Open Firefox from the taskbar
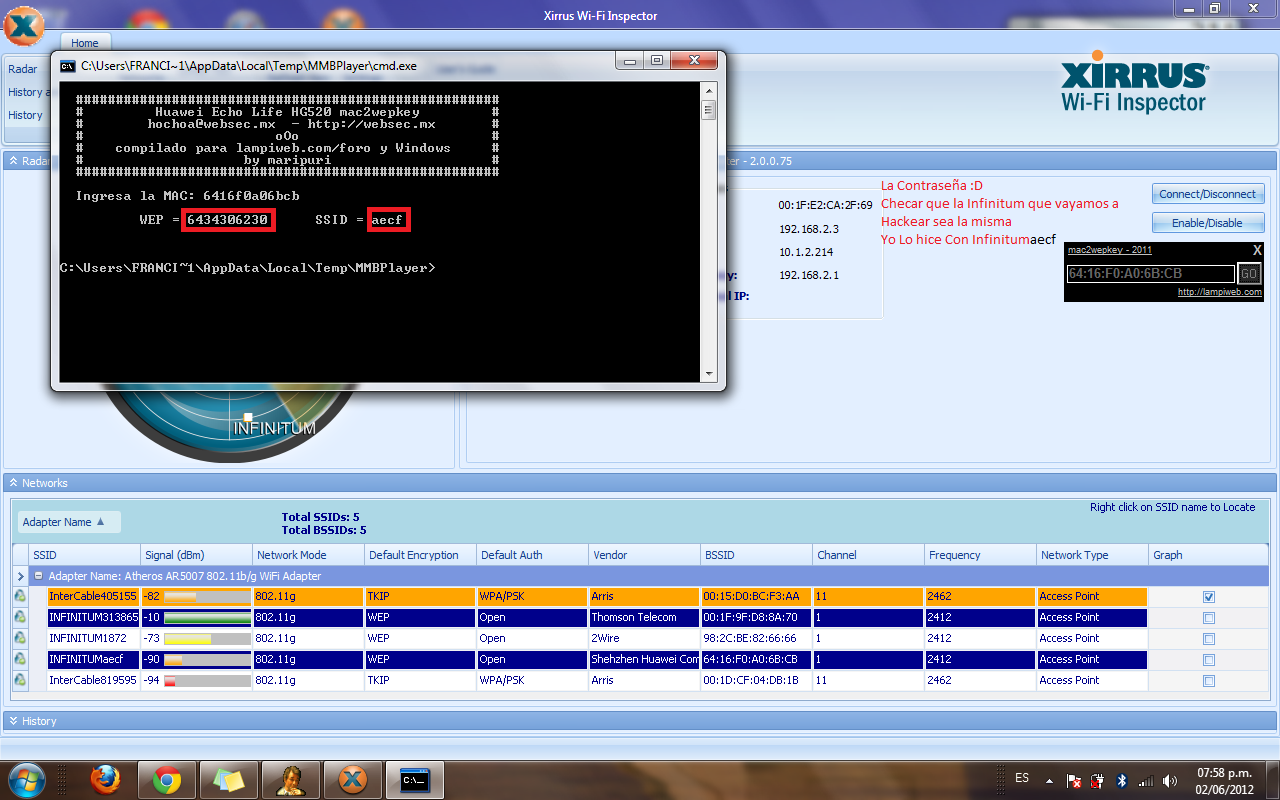Screen dimensions: 1280x800 coord(106,780)
